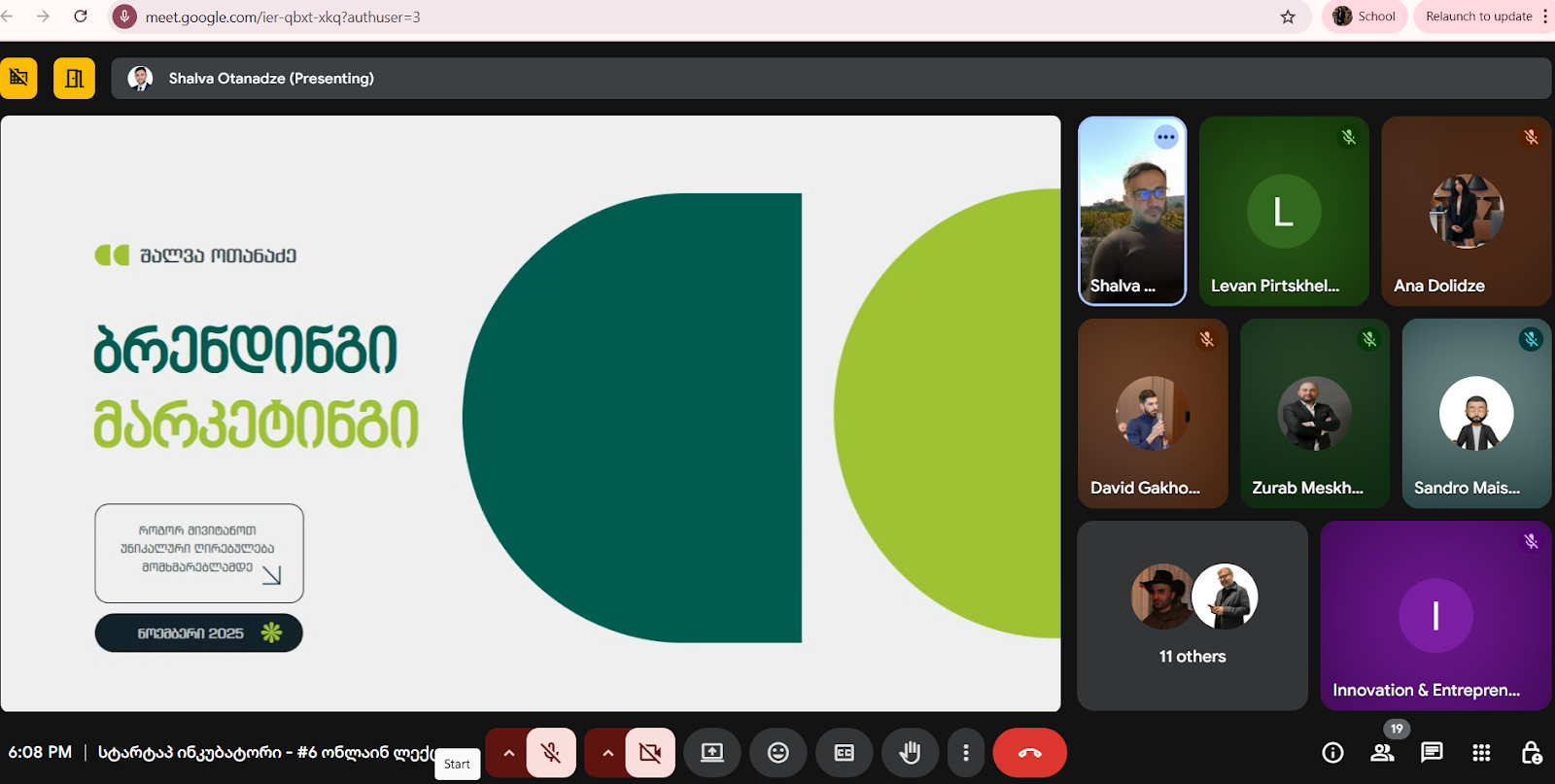This screenshot has height=784, width=1555.
Task: Open the emoji reactions panel
Action: pyautogui.click(x=778, y=753)
